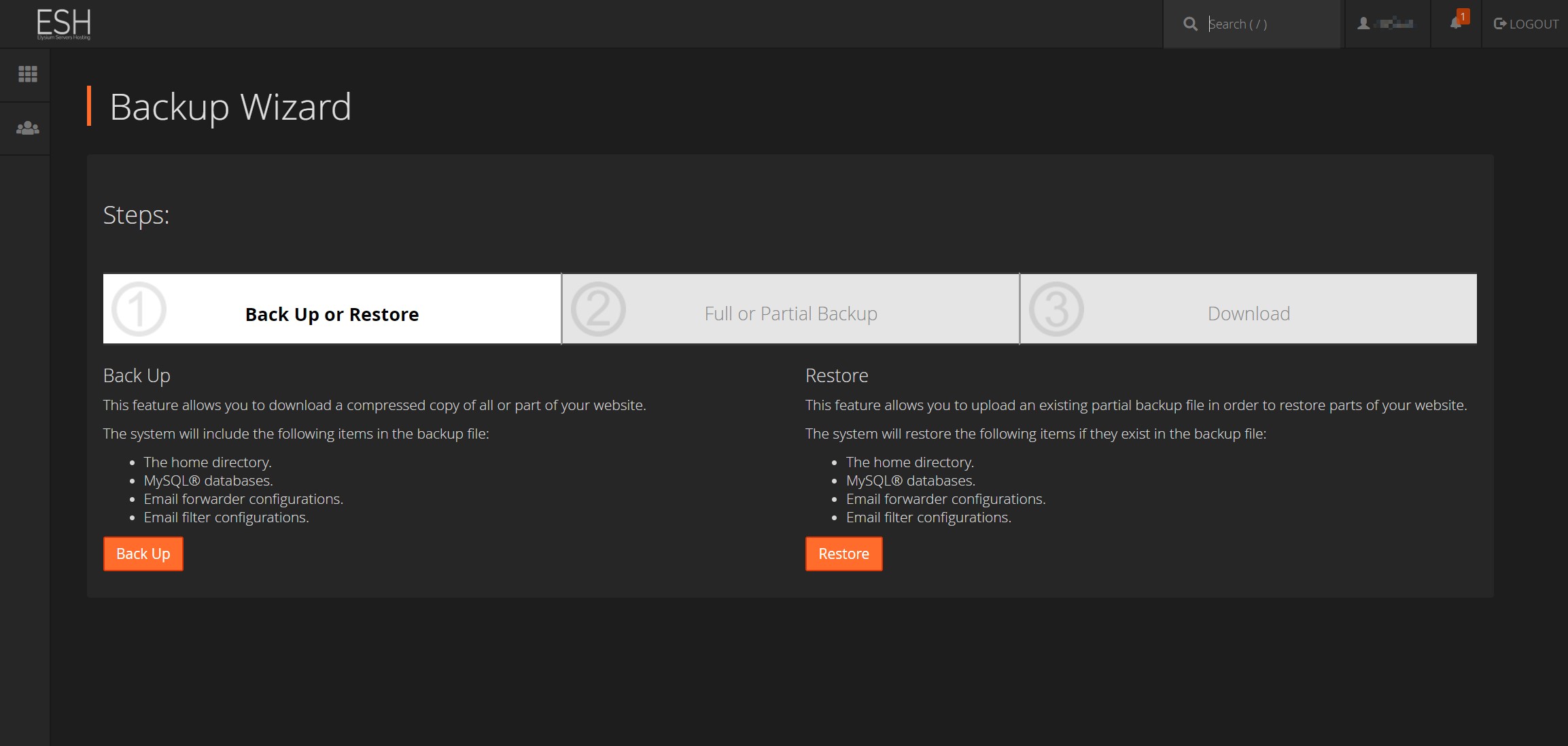
Task: Click the LOGOUT link
Action: [1526, 24]
